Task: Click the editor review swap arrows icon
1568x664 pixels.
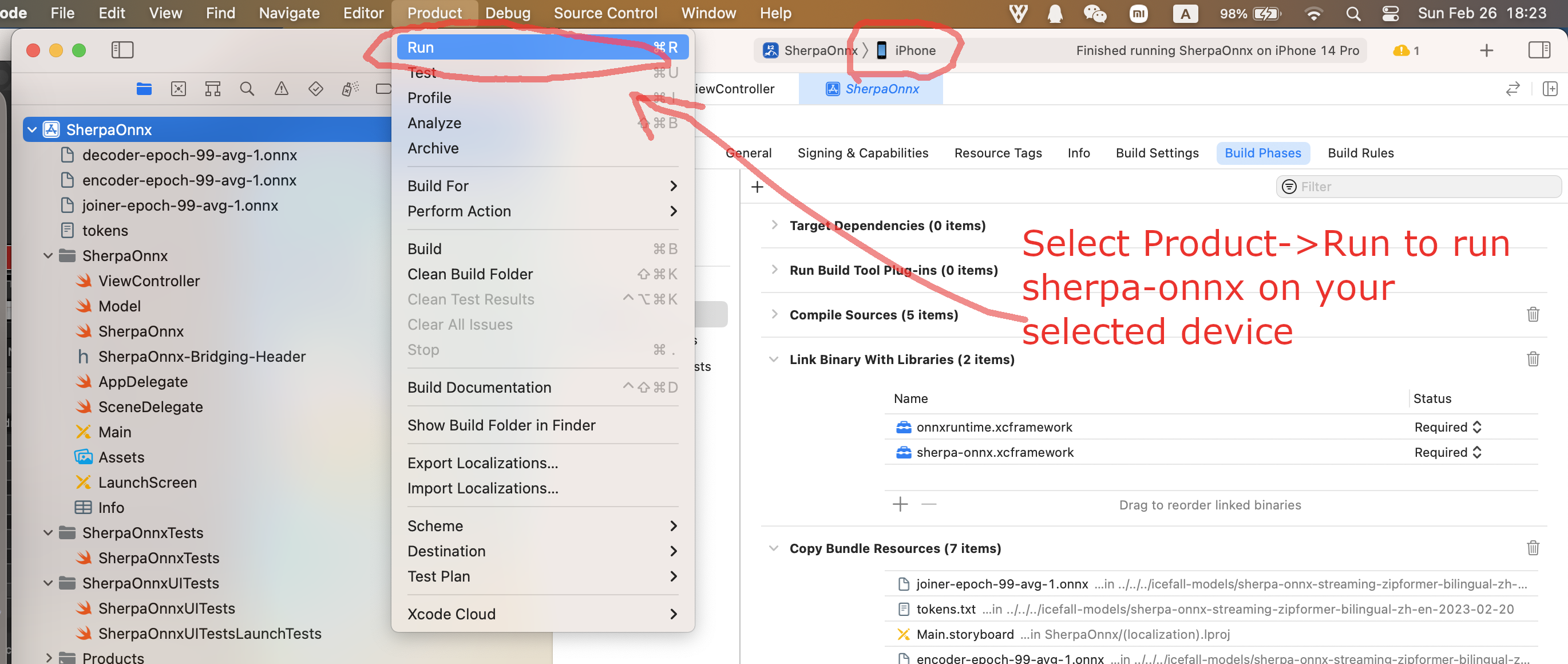Action: [1512, 89]
